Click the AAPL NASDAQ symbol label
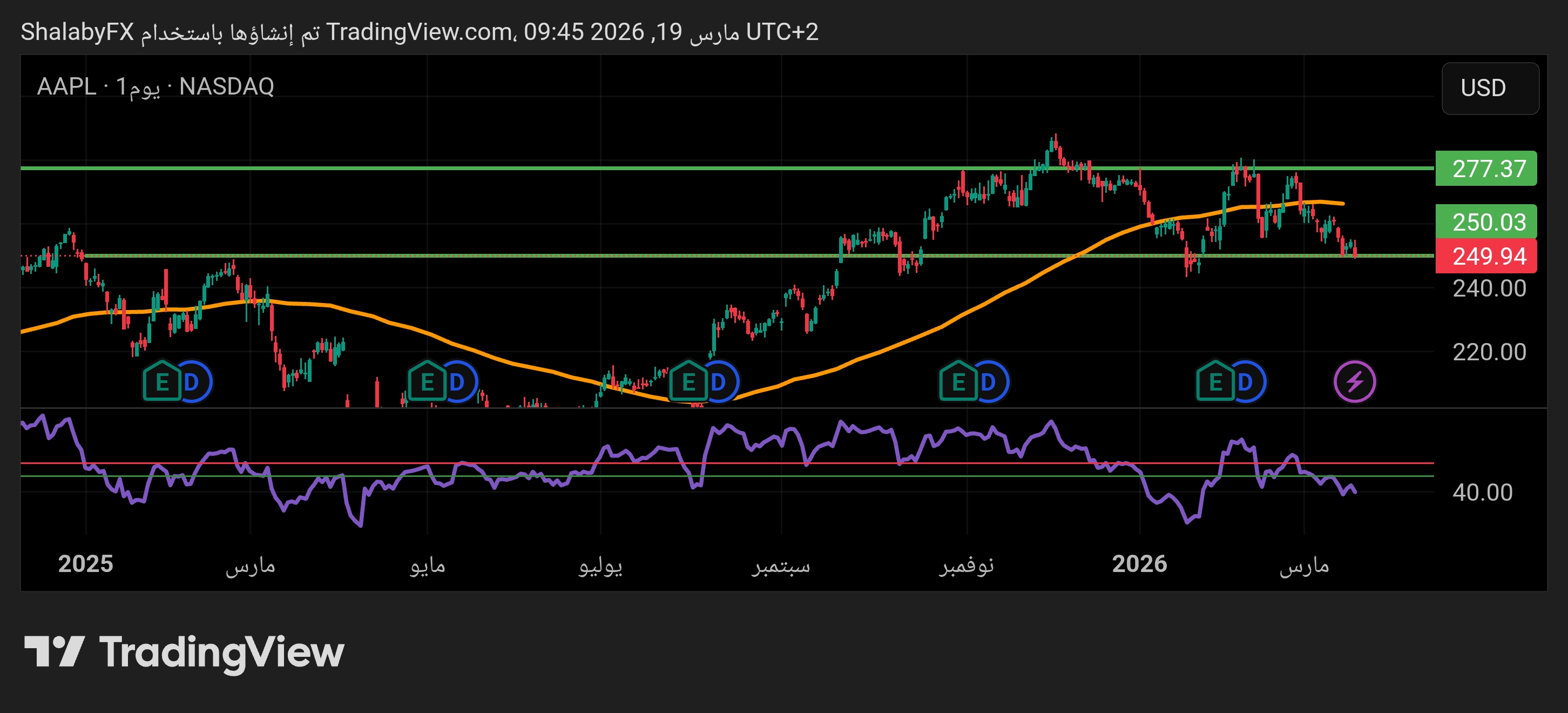Screen dimensions: 1568x713 (x=155, y=87)
